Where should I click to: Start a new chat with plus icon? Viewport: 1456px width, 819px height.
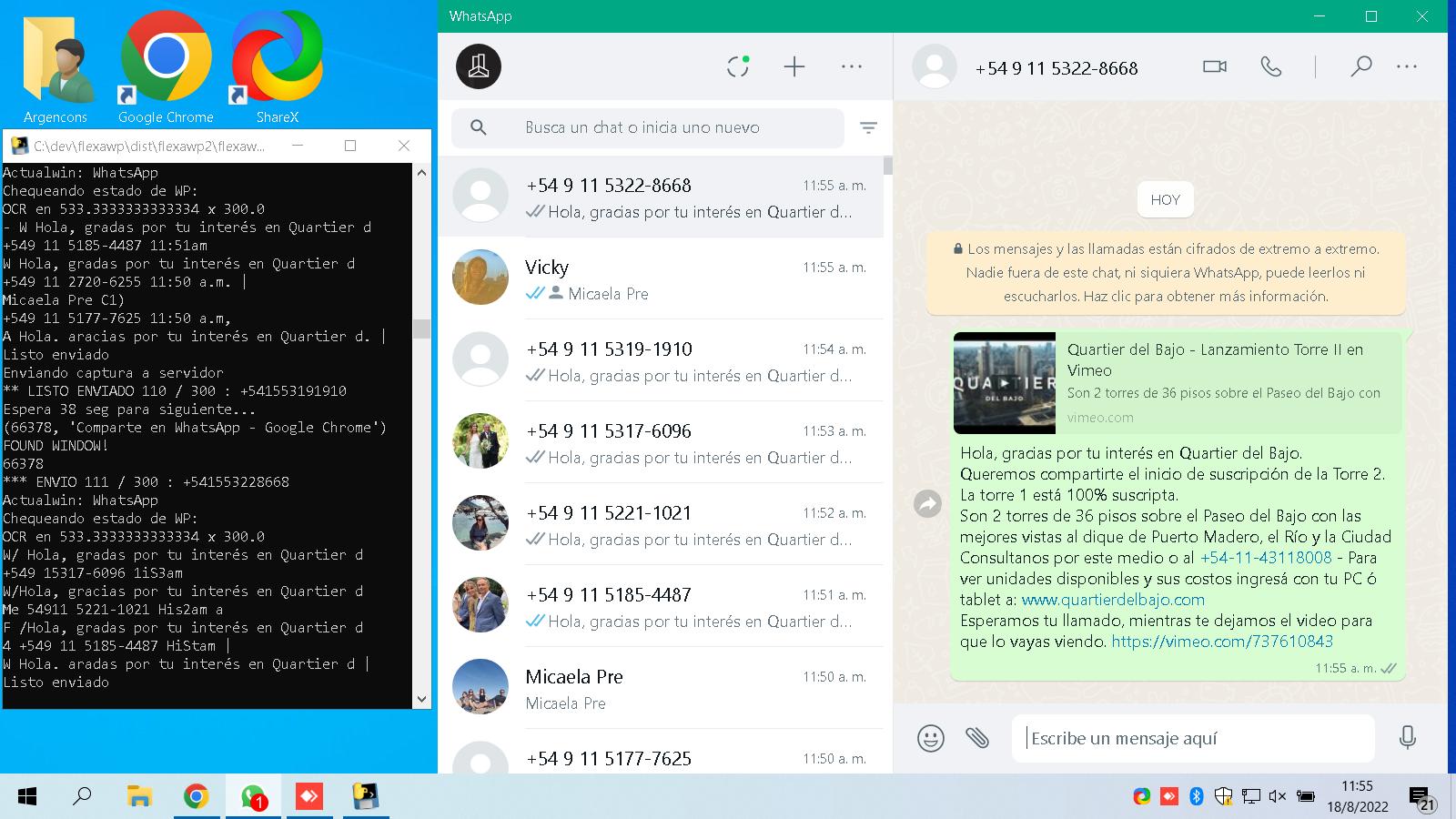click(x=794, y=66)
